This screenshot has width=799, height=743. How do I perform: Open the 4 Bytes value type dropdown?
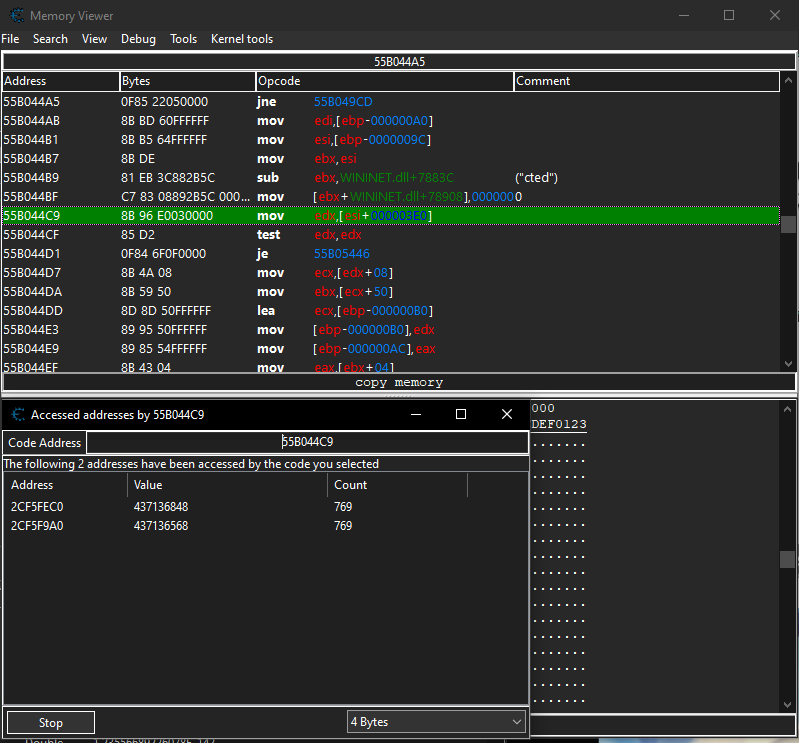pyautogui.click(x=436, y=722)
